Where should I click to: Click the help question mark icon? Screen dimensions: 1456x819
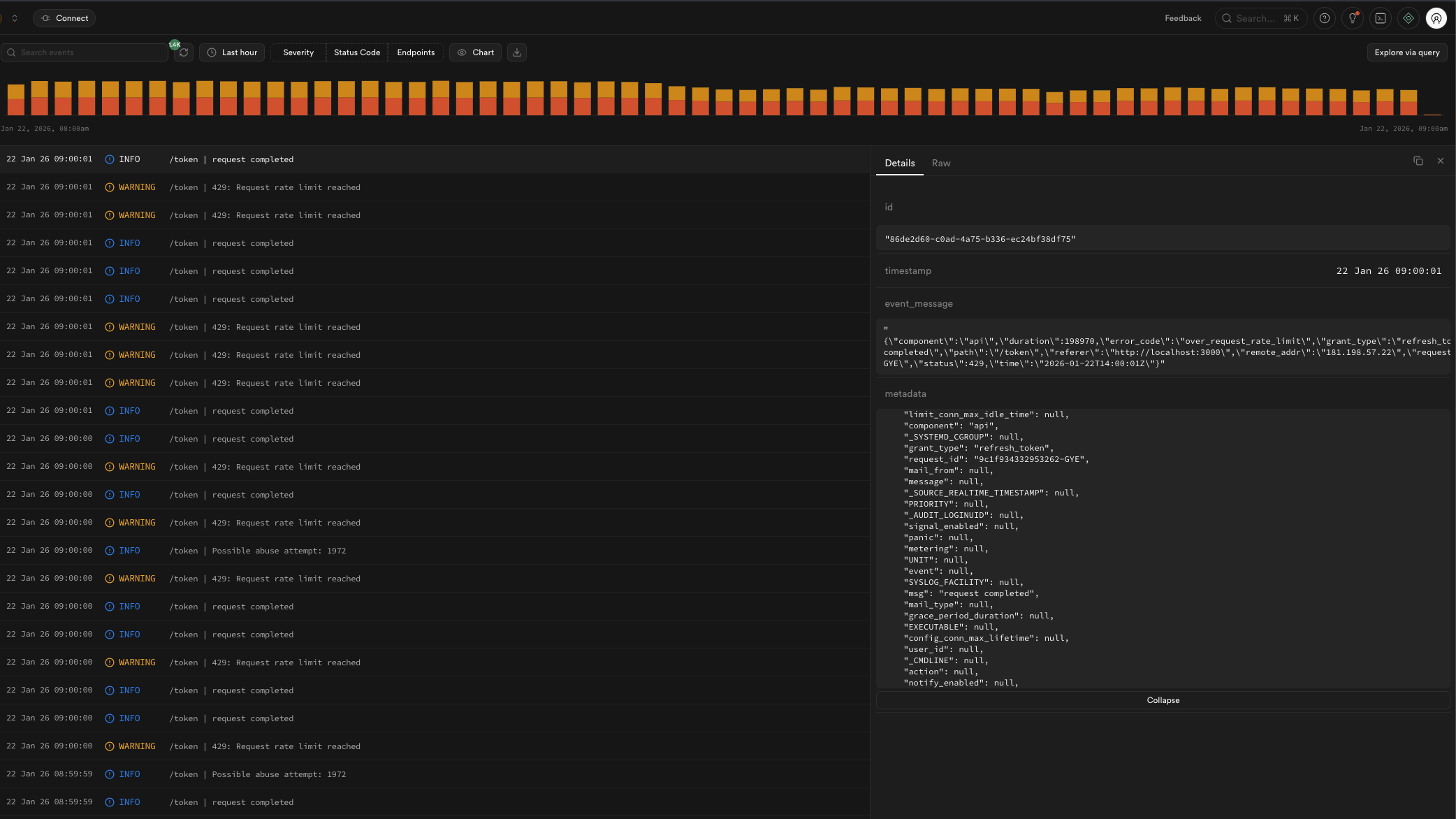click(1324, 18)
